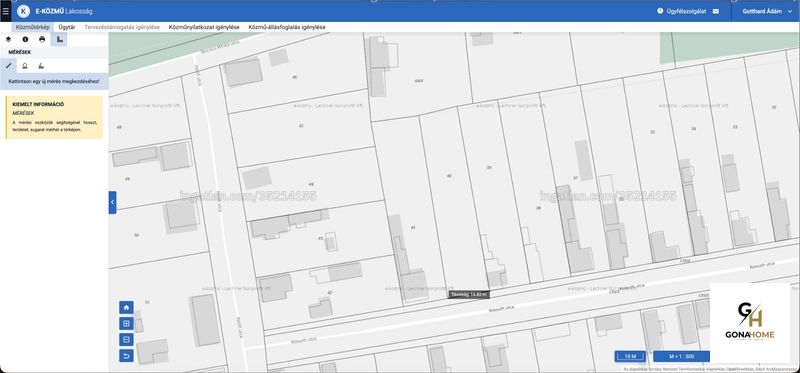Select the measurement ruler tool icon

(59, 39)
